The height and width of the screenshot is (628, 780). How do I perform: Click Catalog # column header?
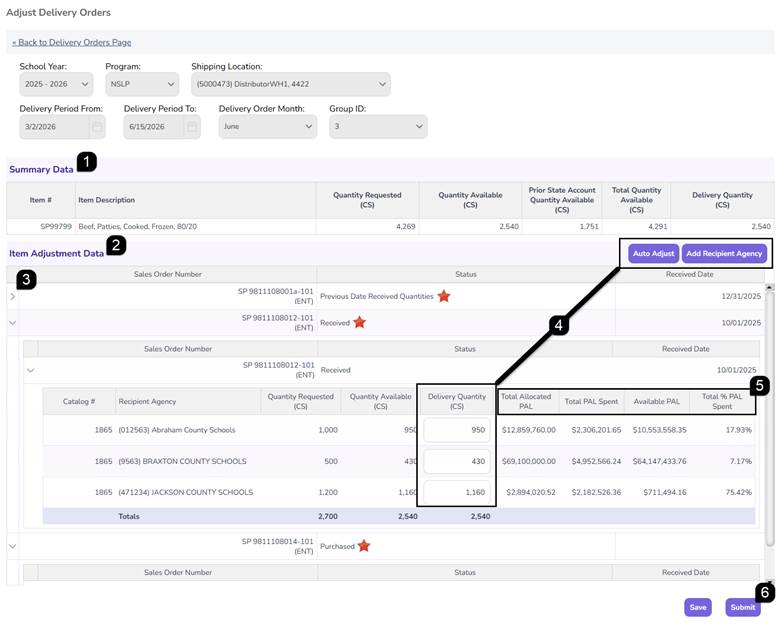(x=79, y=402)
